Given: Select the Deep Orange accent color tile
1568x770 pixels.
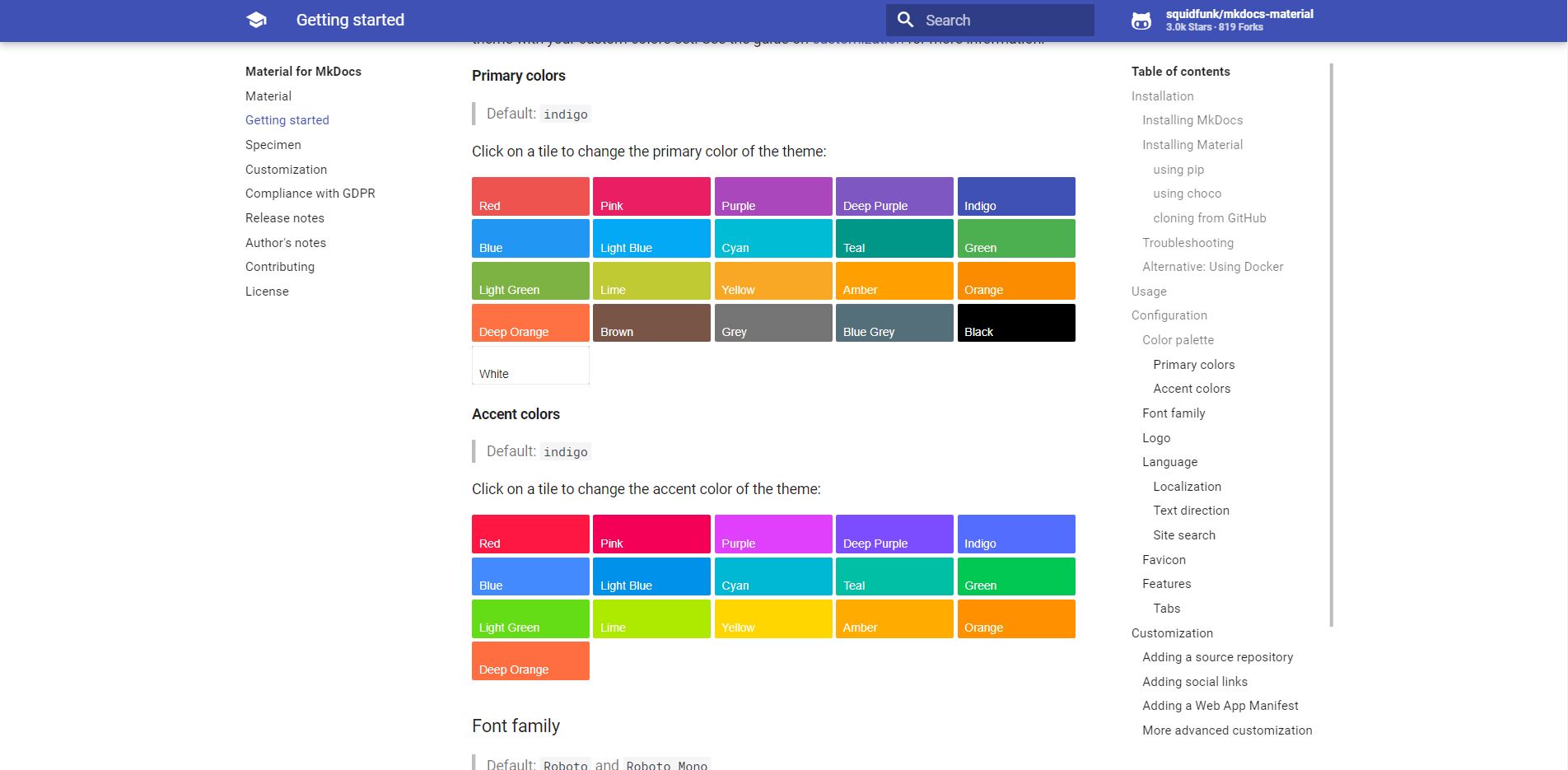Looking at the screenshot, I should [x=530, y=660].
